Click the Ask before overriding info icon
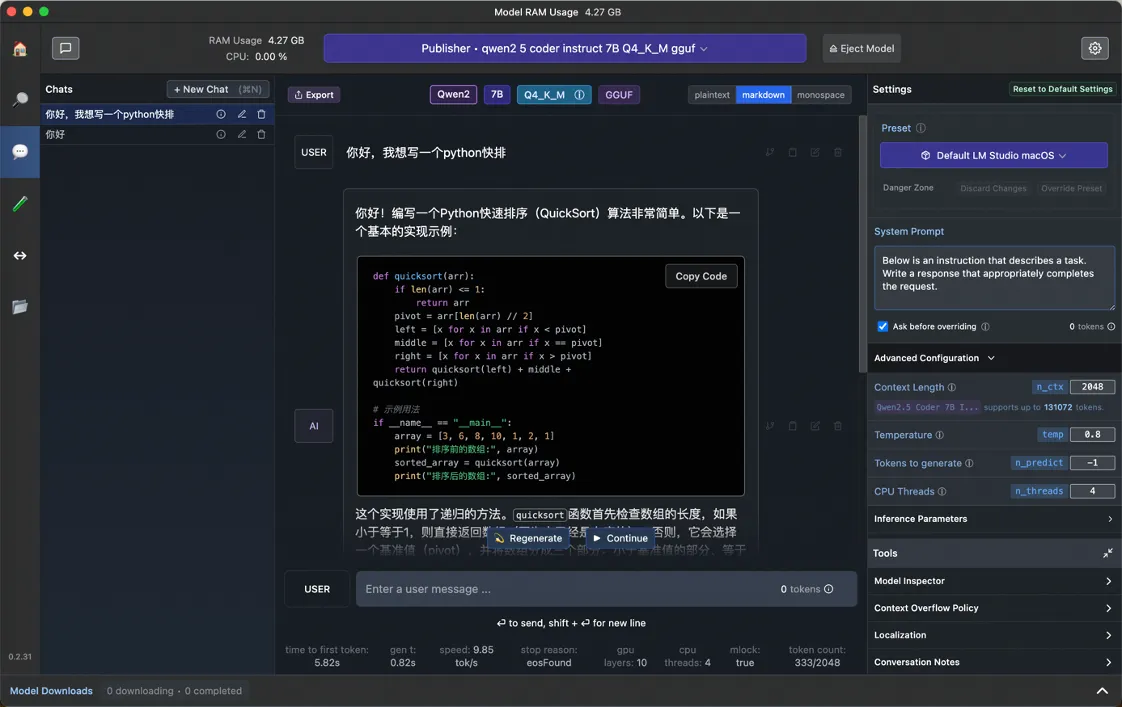 pos(985,326)
